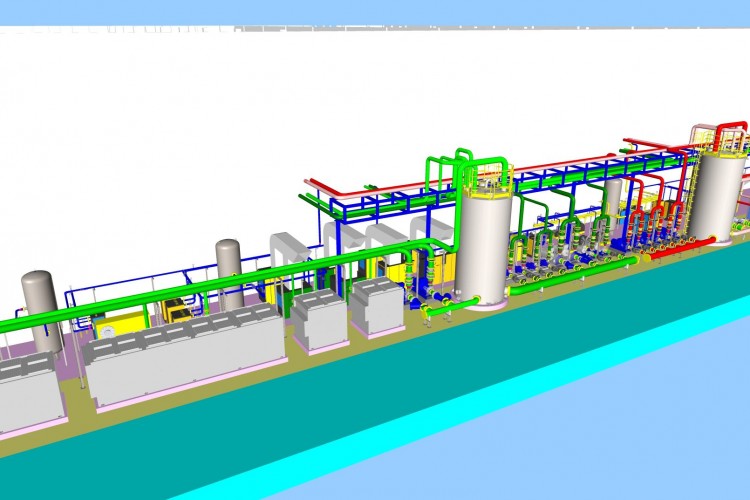Click the leftmost small gray unit of the pair
Screen dimensions: 750x500
pos(320,316)
